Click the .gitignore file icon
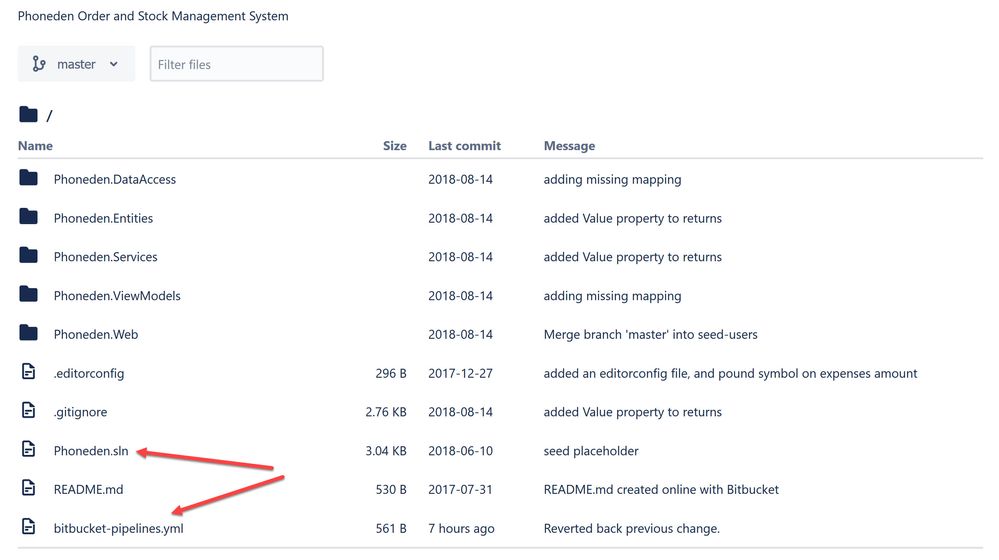This screenshot has width=999, height=560. (29, 410)
